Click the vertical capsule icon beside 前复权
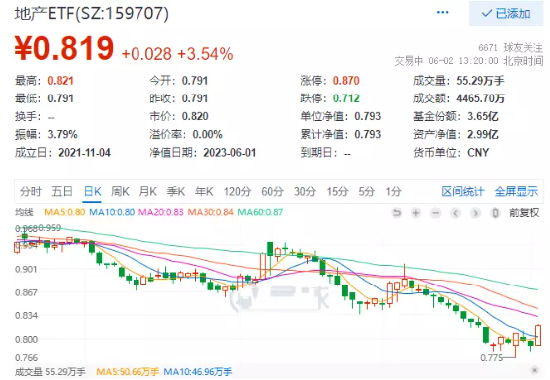This screenshot has height=380, width=550. [495, 213]
